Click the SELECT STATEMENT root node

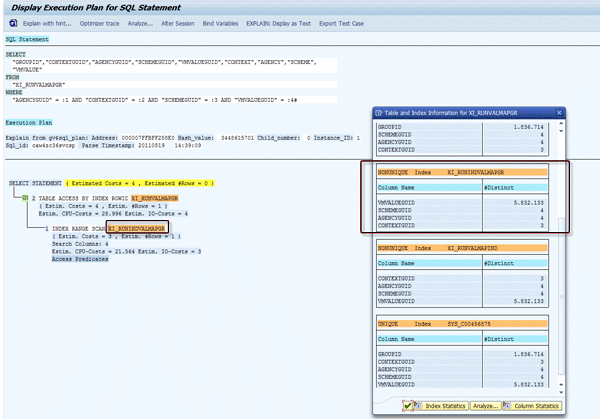coord(33,184)
